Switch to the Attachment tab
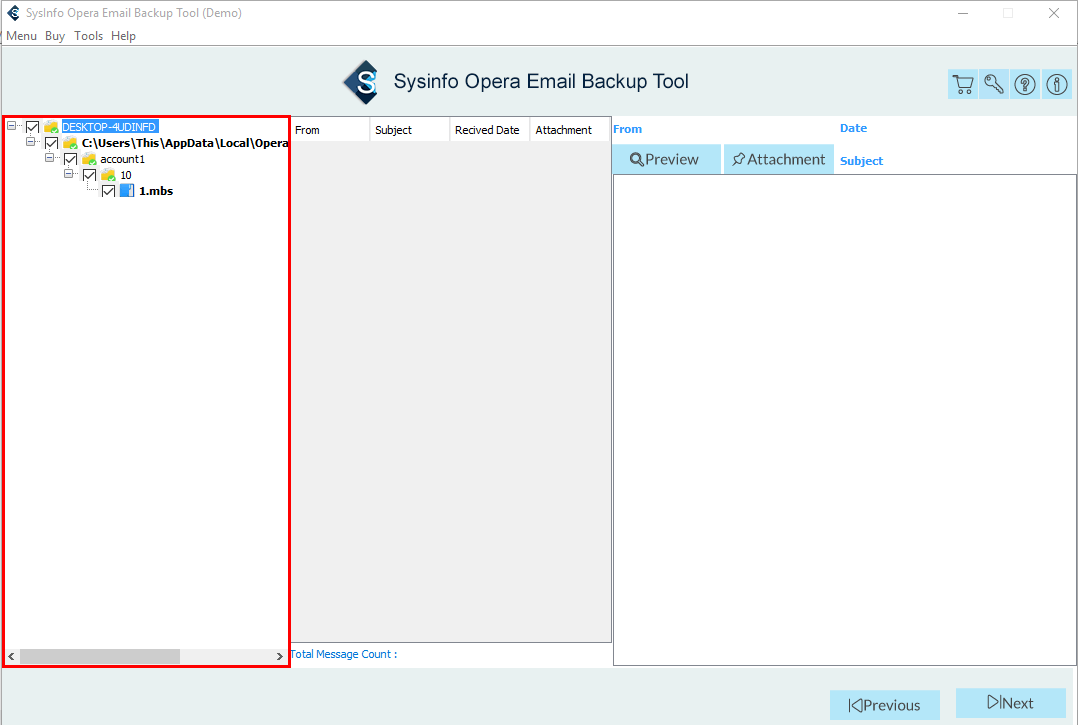1078x725 pixels. [779, 159]
